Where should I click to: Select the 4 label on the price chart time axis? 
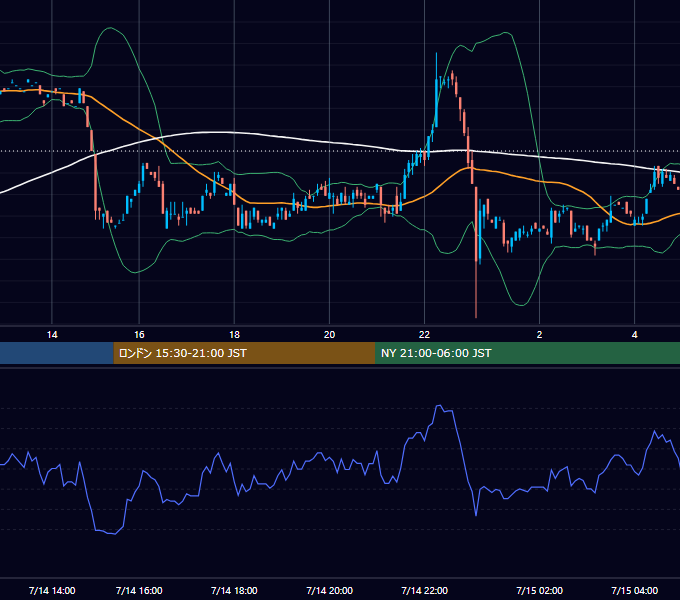point(634,335)
